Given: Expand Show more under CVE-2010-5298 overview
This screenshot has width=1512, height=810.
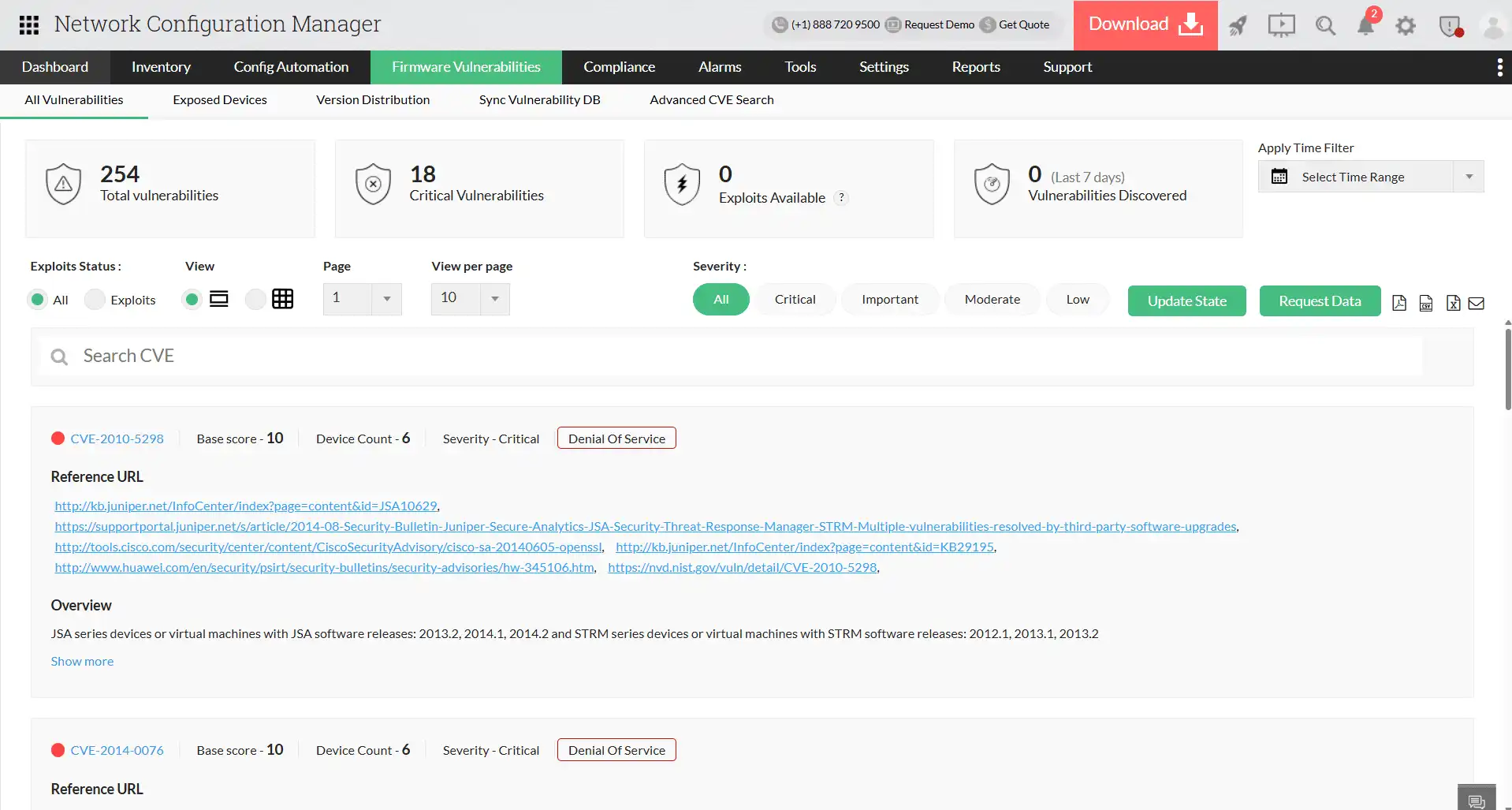Looking at the screenshot, I should (x=82, y=662).
